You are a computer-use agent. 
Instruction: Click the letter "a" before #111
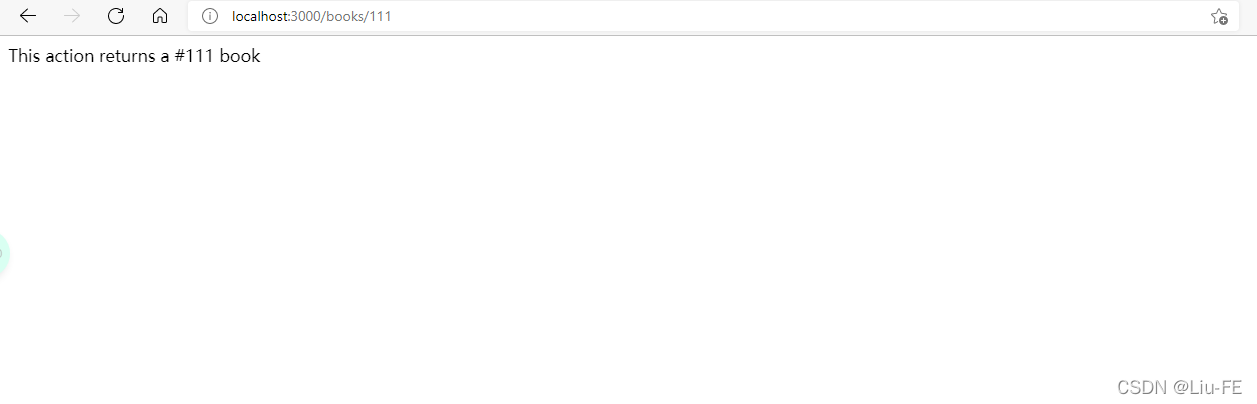tap(164, 56)
